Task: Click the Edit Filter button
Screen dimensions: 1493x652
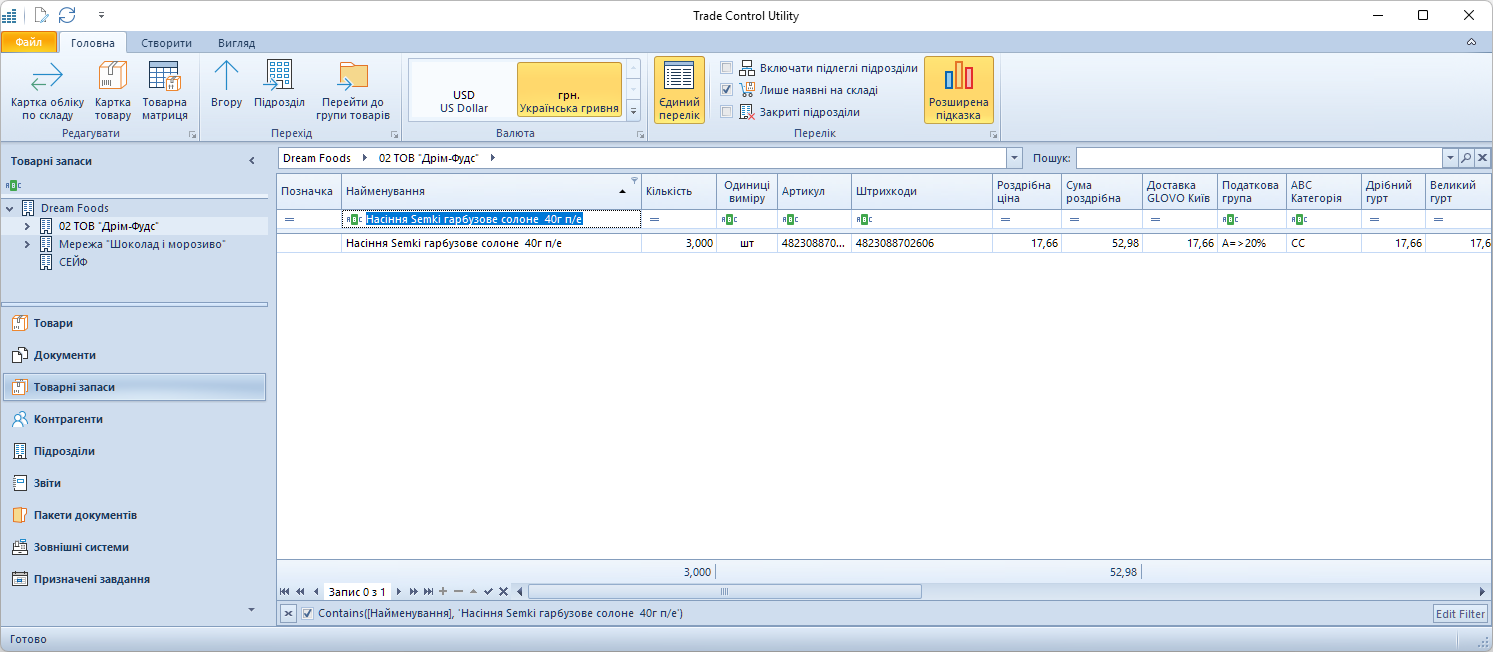Action: point(1460,613)
